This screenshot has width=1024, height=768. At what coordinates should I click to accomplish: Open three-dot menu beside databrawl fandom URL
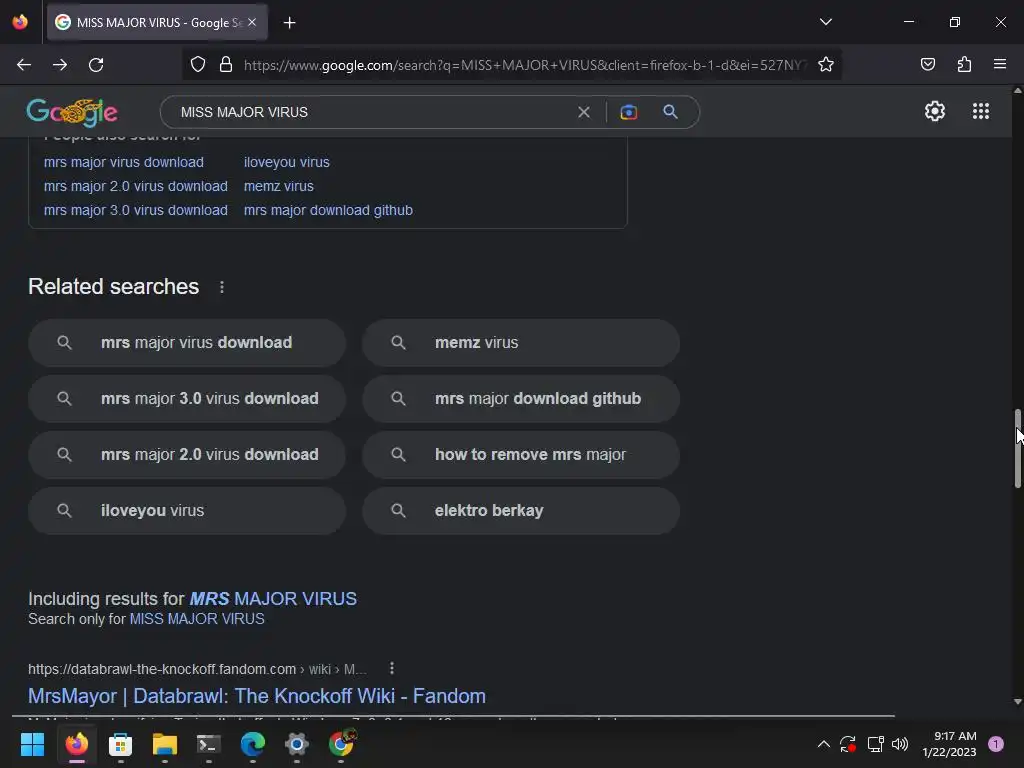pos(391,669)
